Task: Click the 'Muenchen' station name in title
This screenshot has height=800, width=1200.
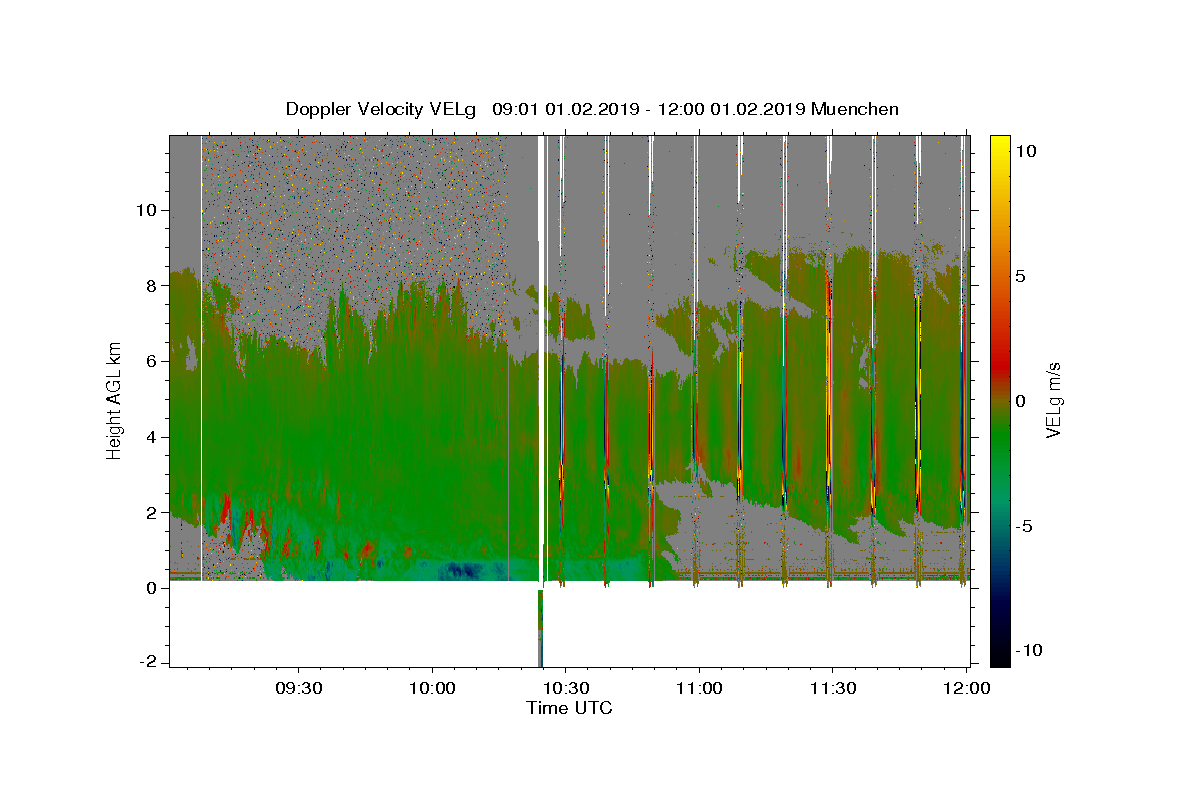Action: click(855, 109)
